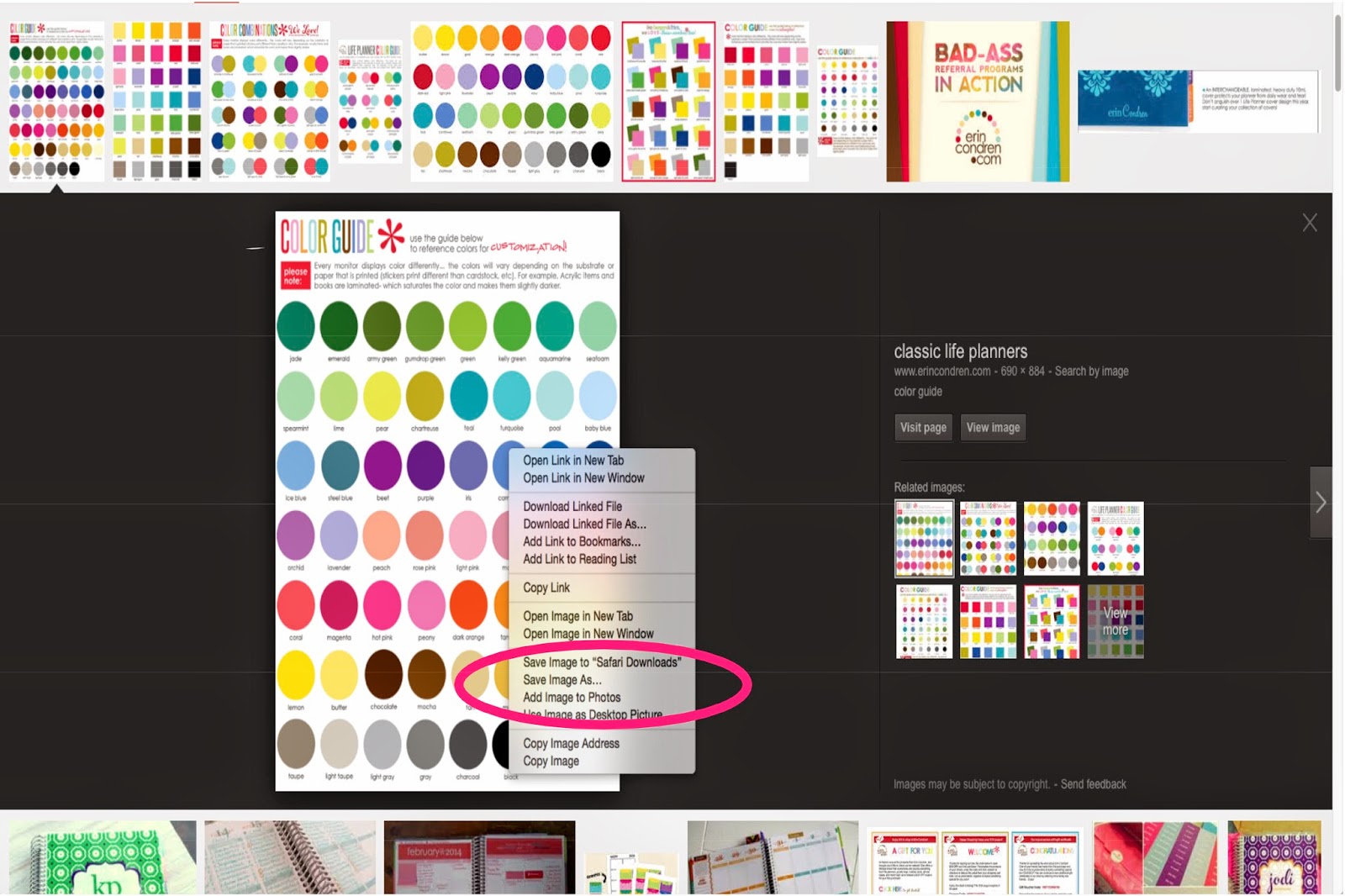Screen dimensions: 1345x896
Task: Select Copy Link in context menu
Action: (x=546, y=588)
